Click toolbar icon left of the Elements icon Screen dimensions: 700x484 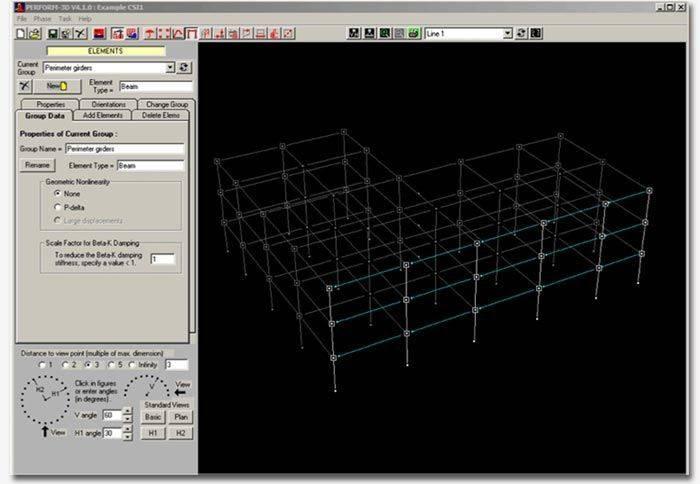click(178, 33)
